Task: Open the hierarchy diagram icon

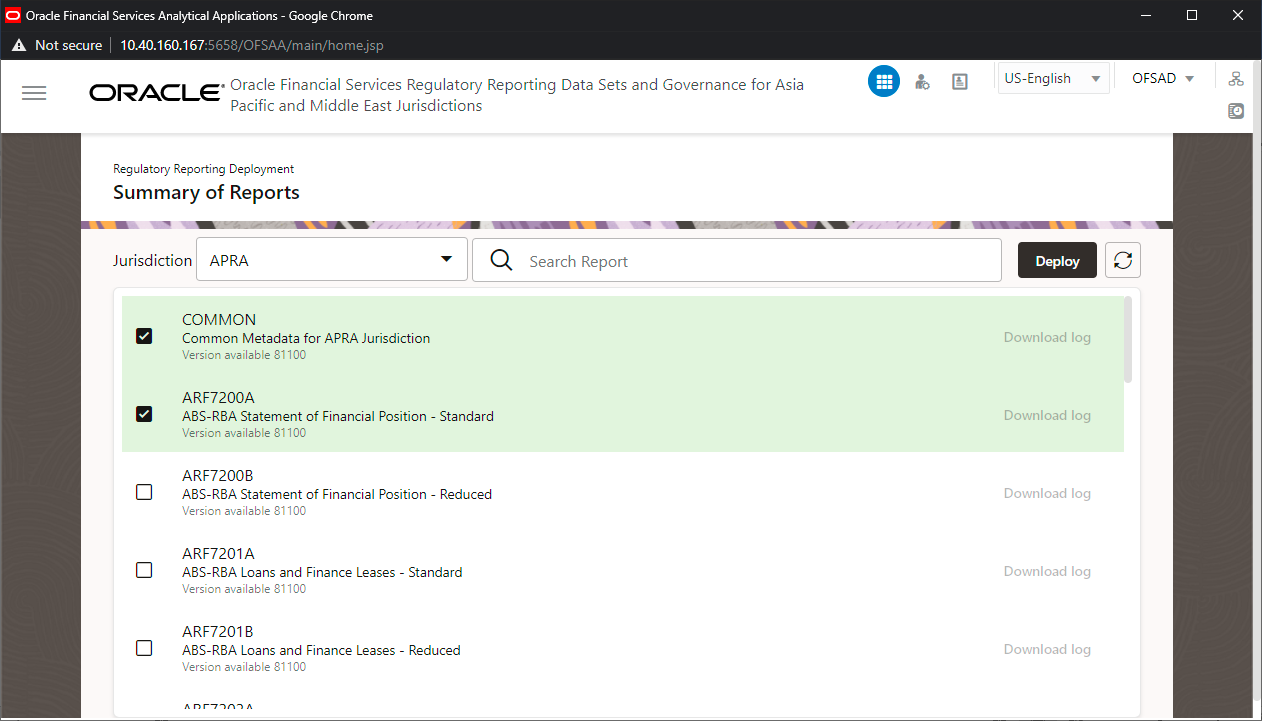Action: 1236,79
